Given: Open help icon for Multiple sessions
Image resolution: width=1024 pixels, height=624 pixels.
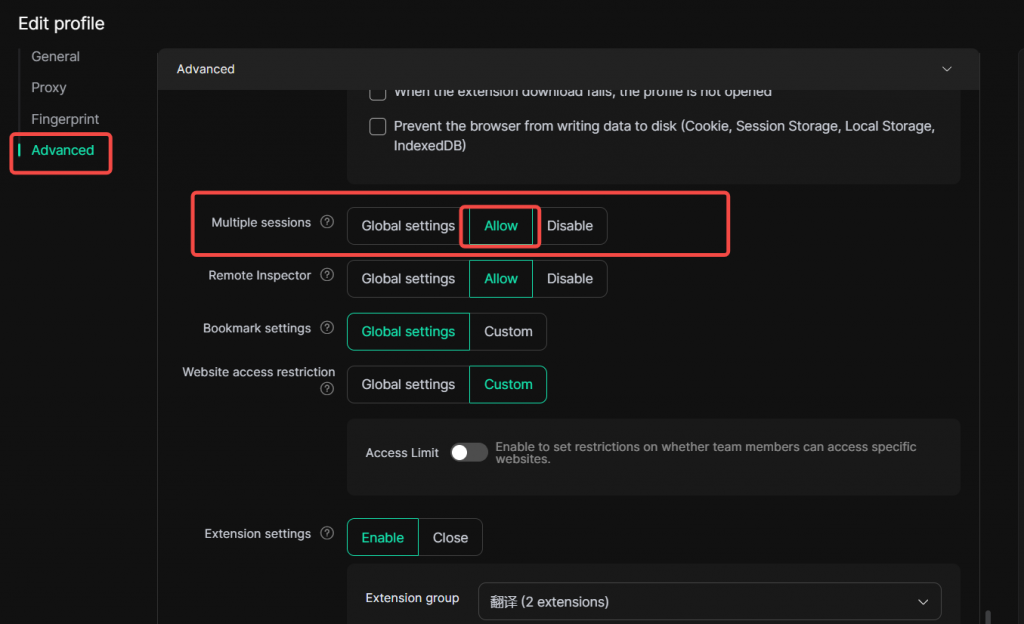Looking at the screenshot, I should click(327, 222).
